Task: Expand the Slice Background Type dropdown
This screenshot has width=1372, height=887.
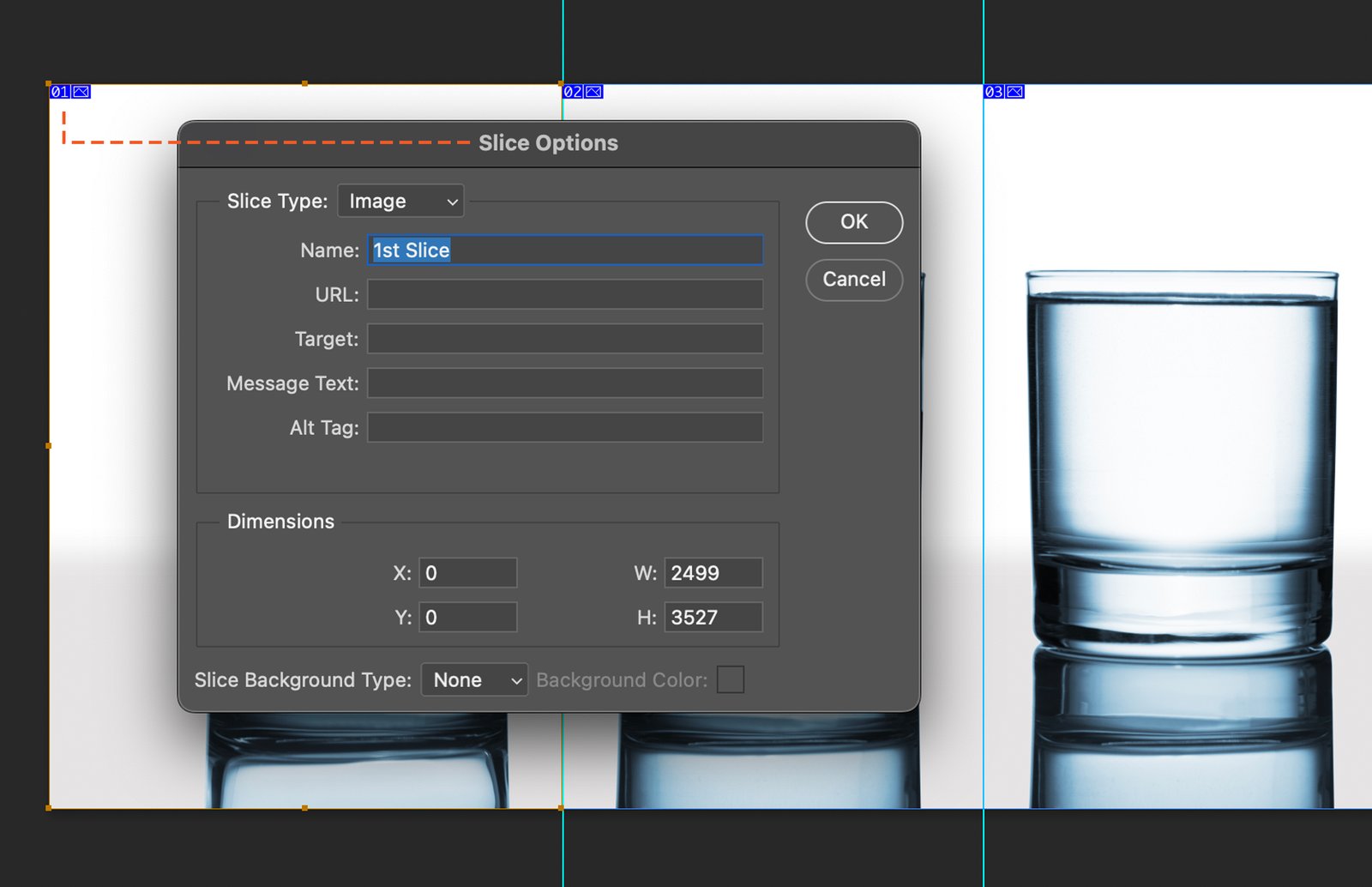Action: [x=474, y=680]
